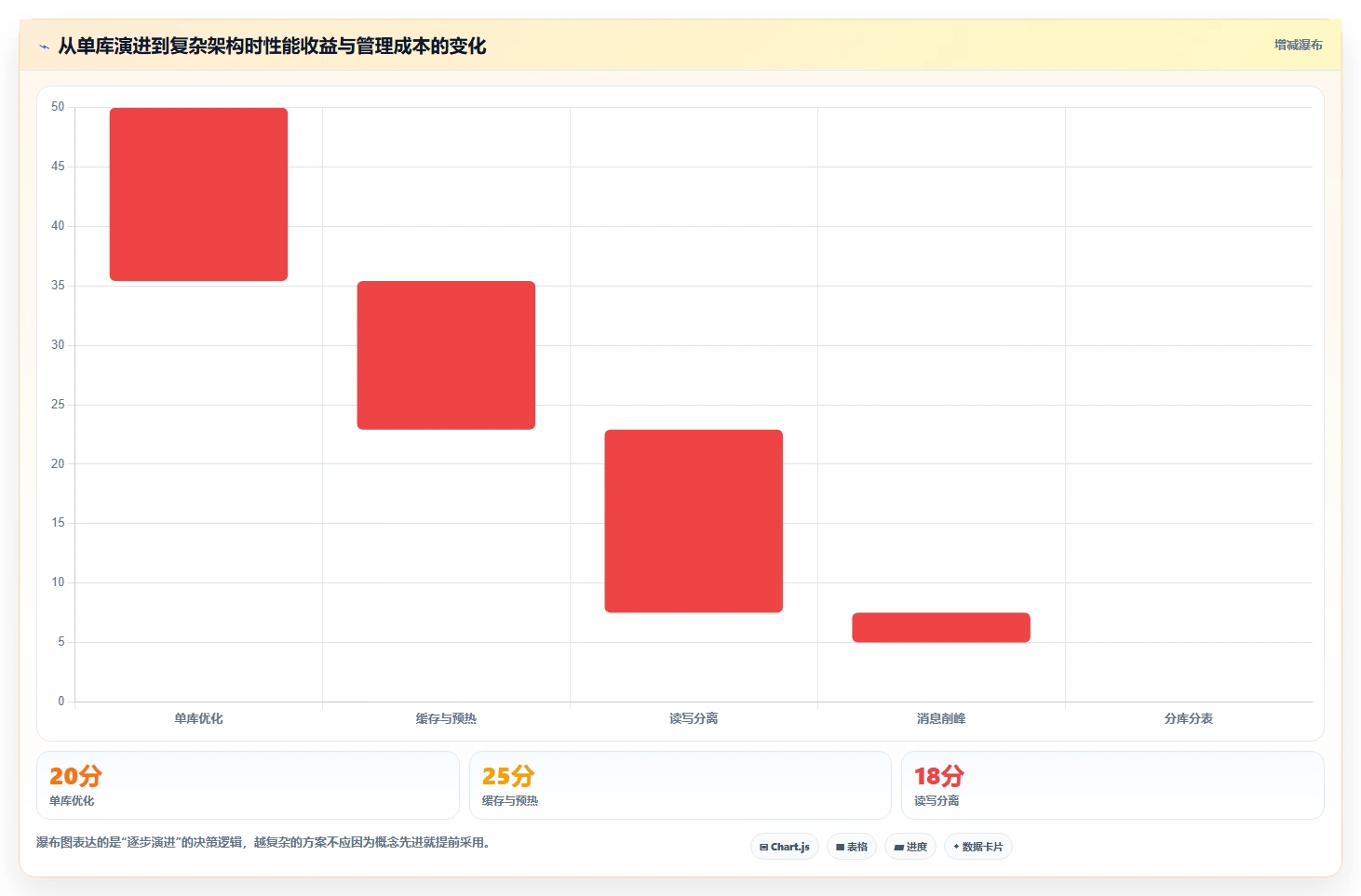The image size is (1361, 896).
Task: Open the 18分 读写分离 data card
Action: click(x=1112, y=785)
